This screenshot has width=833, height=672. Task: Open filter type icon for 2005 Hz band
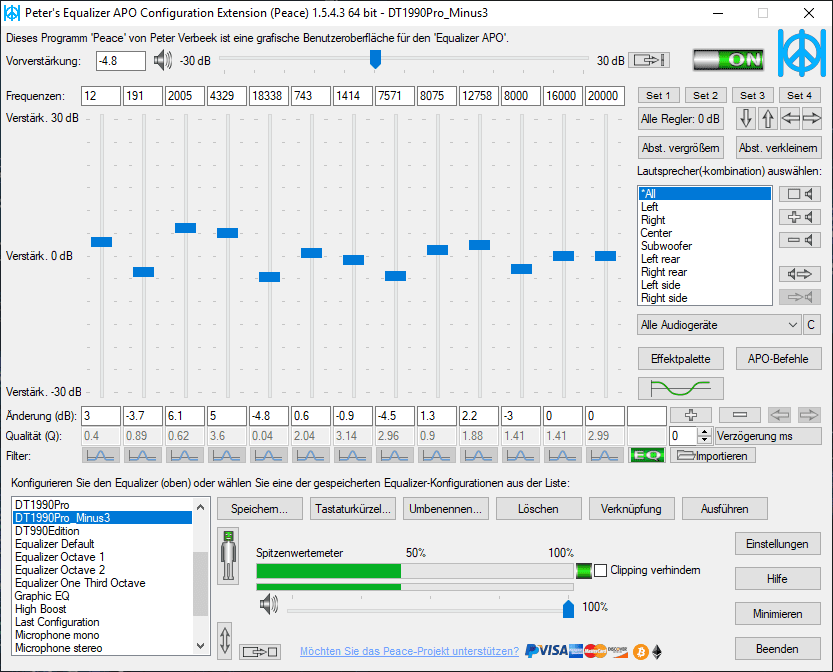click(184, 455)
